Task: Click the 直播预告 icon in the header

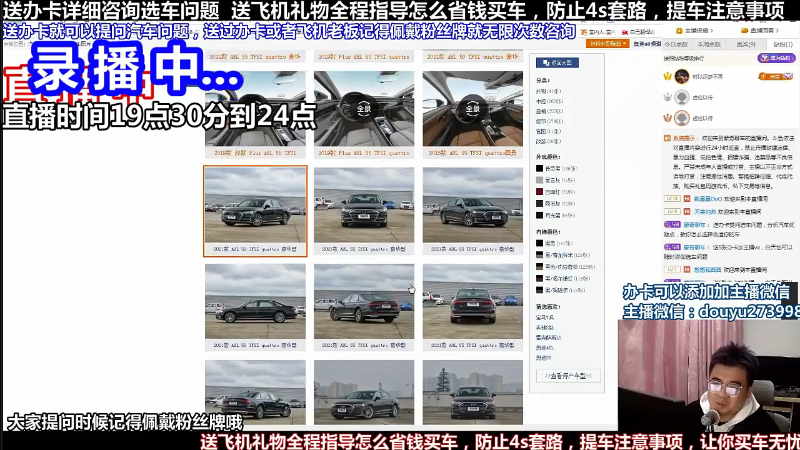Action: coord(744,31)
